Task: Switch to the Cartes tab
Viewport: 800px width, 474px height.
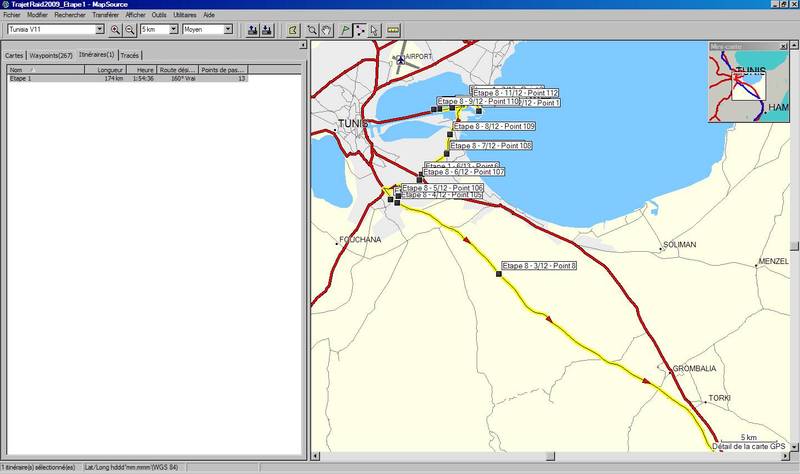Action: click(x=14, y=55)
